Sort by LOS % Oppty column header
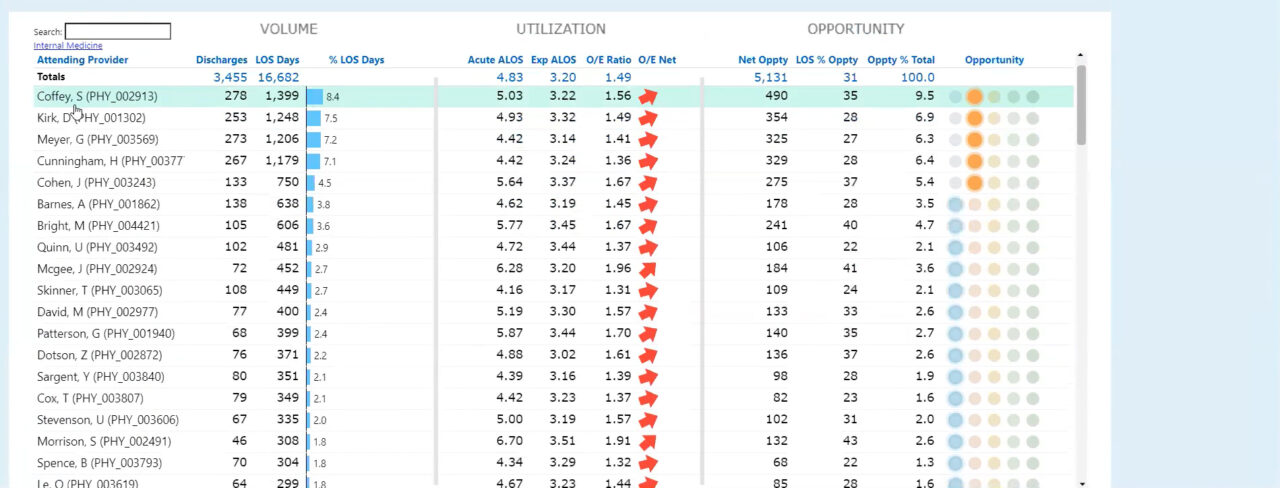Image resolution: width=1280 pixels, height=488 pixels. [828, 60]
